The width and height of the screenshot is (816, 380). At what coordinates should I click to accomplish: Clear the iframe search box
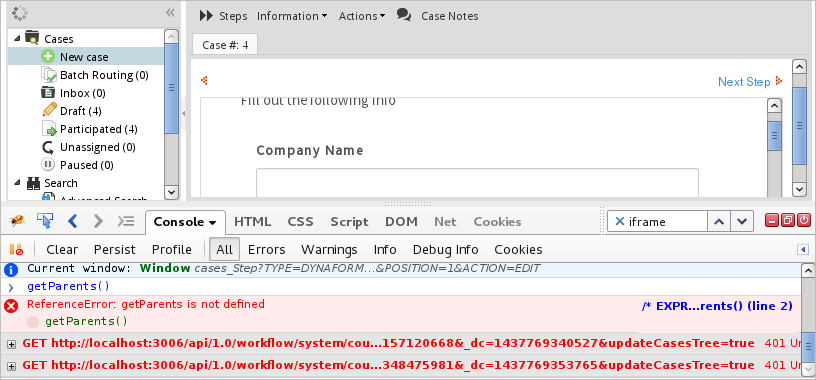pyautogui.click(x=619, y=222)
